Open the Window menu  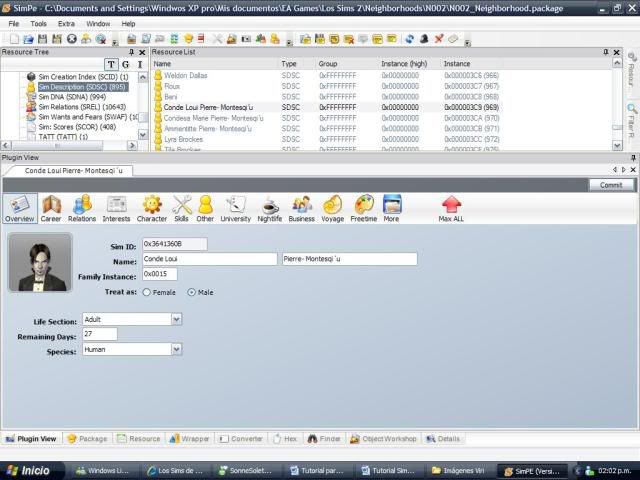click(98, 24)
